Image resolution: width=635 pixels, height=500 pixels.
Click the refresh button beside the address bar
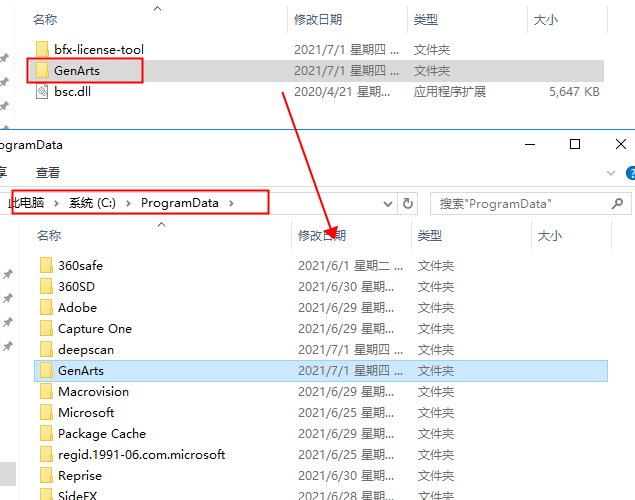coord(408,203)
